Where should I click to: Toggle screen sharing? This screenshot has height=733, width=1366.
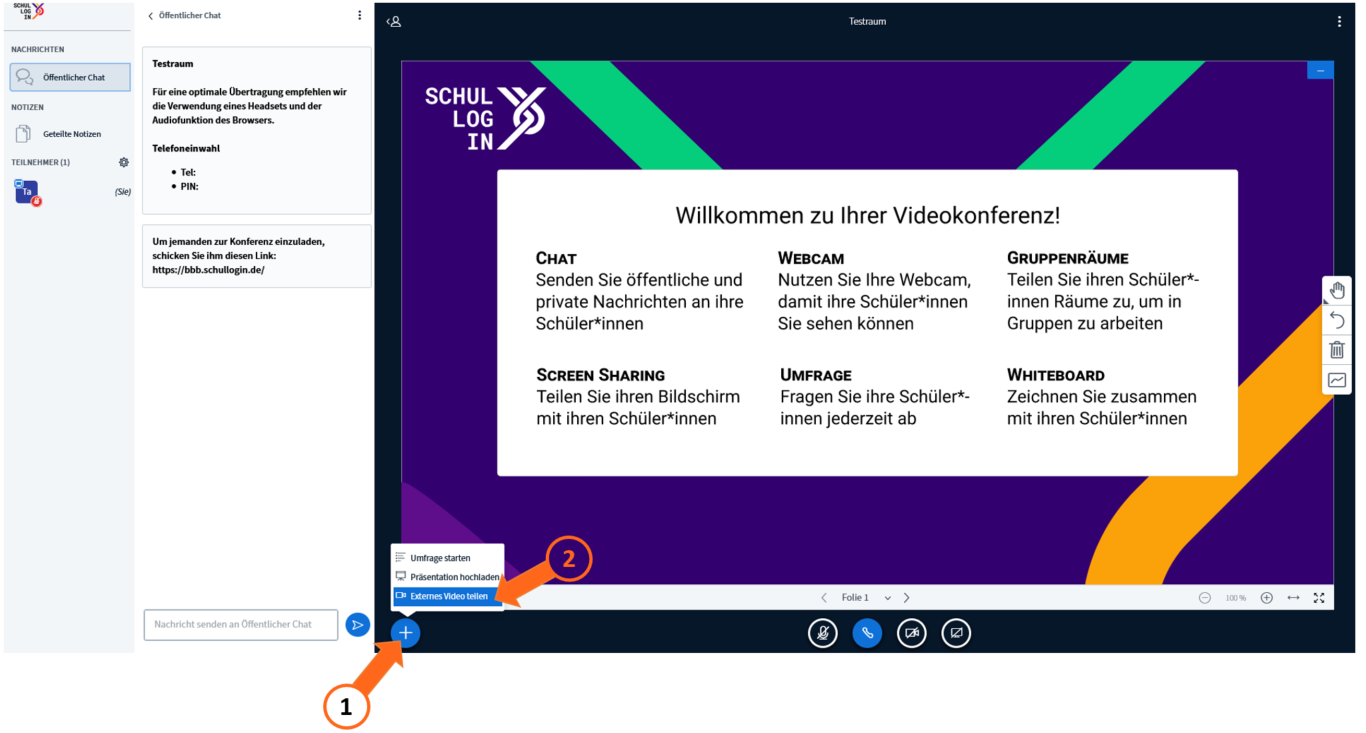coord(956,633)
